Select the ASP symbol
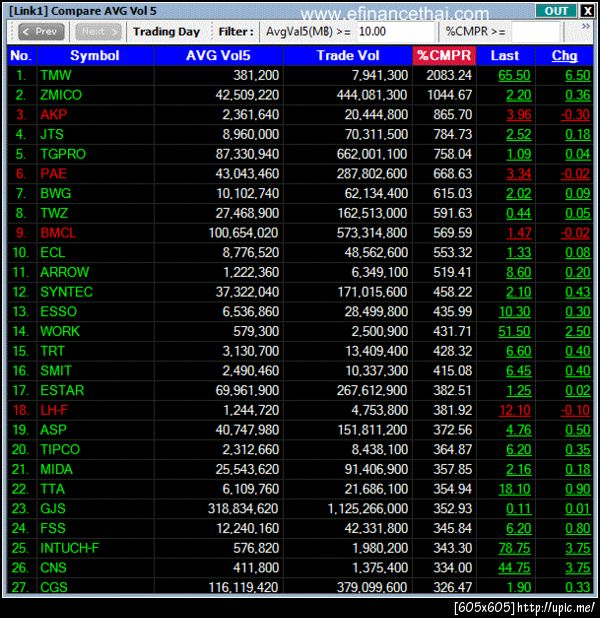Viewport: 600px width, 618px height. click(x=53, y=430)
